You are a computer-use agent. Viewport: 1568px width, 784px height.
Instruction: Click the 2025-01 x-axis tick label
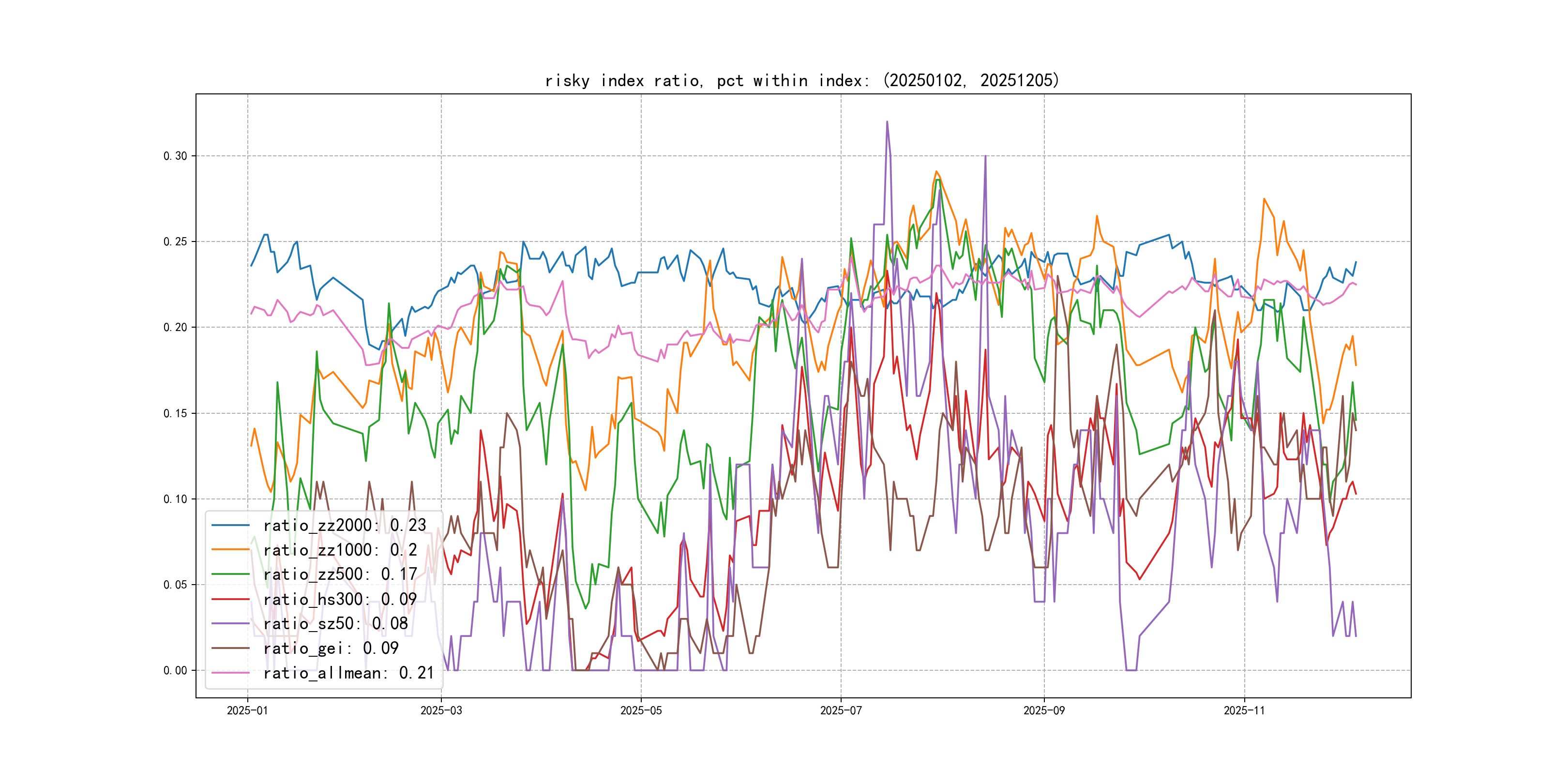(x=247, y=710)
